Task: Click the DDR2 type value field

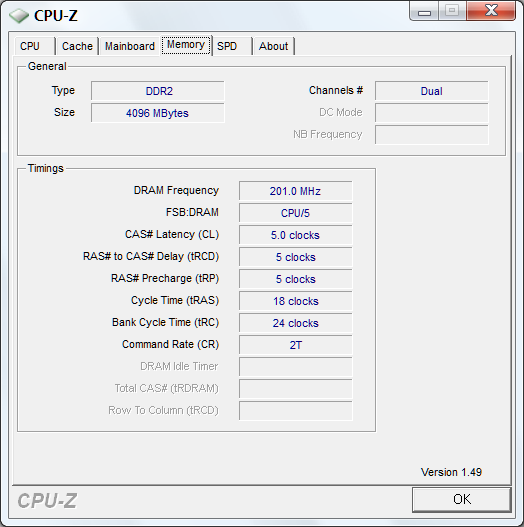Action: click(x=158, y=91)
